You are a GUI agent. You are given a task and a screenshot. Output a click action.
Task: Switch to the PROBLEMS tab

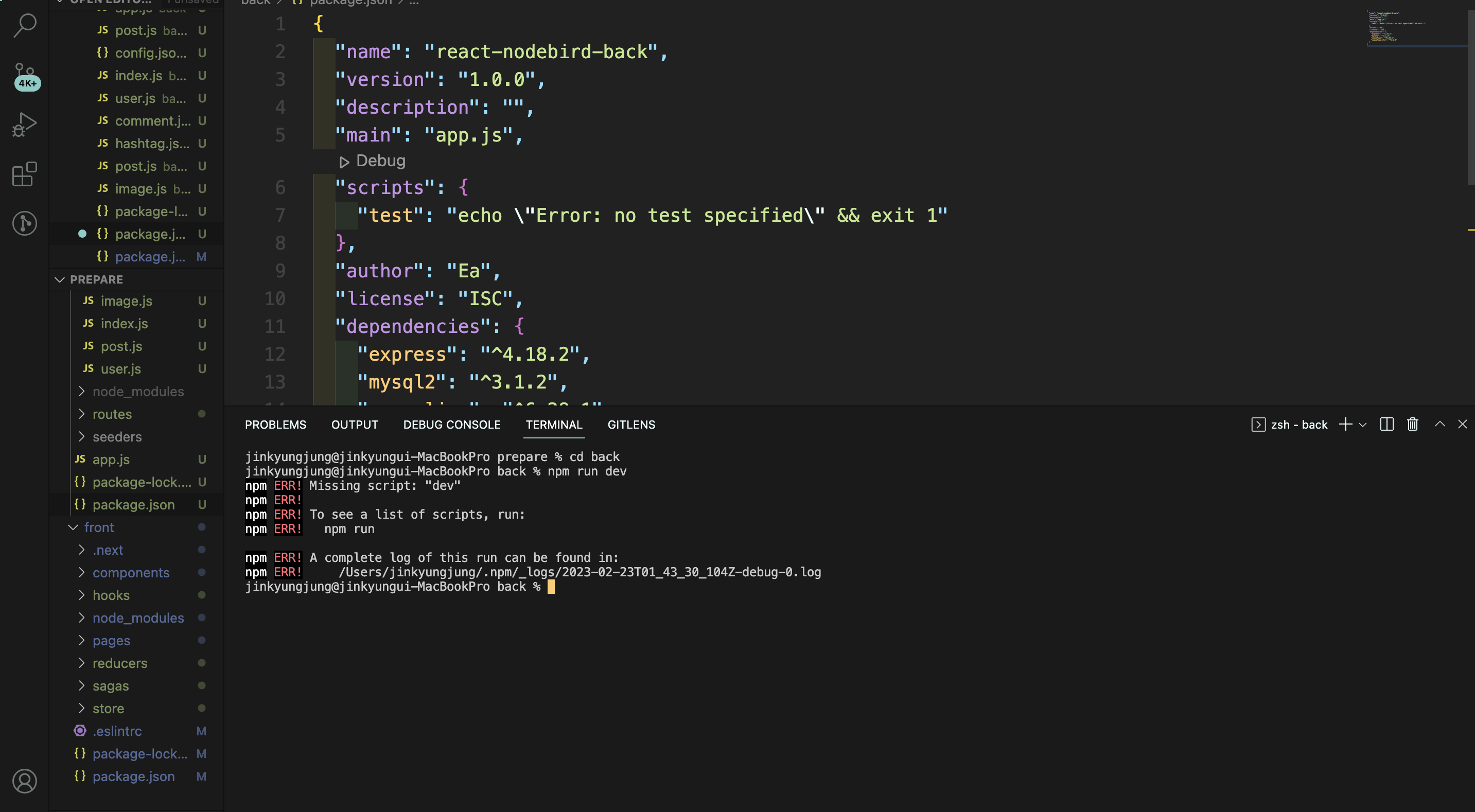click(275, 425)
